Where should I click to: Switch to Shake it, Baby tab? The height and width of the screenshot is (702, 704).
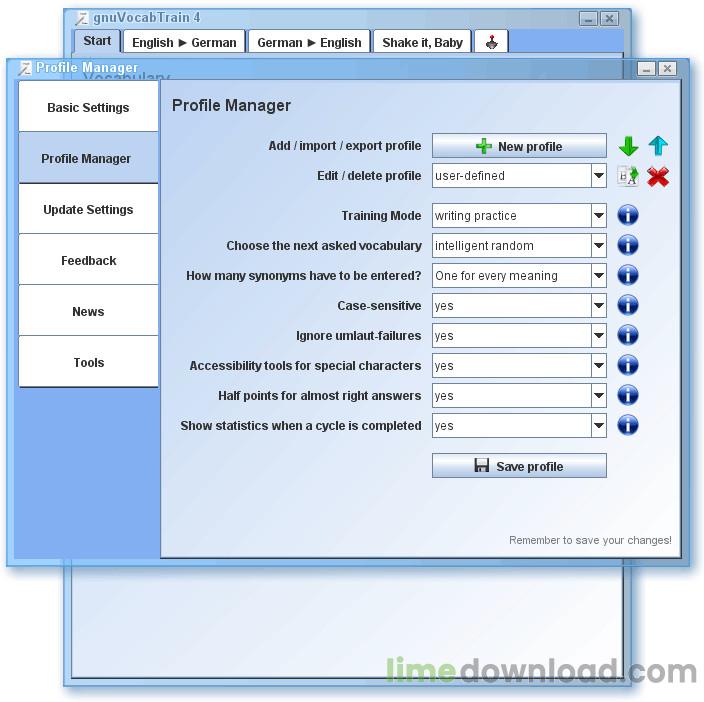(422, 42)
